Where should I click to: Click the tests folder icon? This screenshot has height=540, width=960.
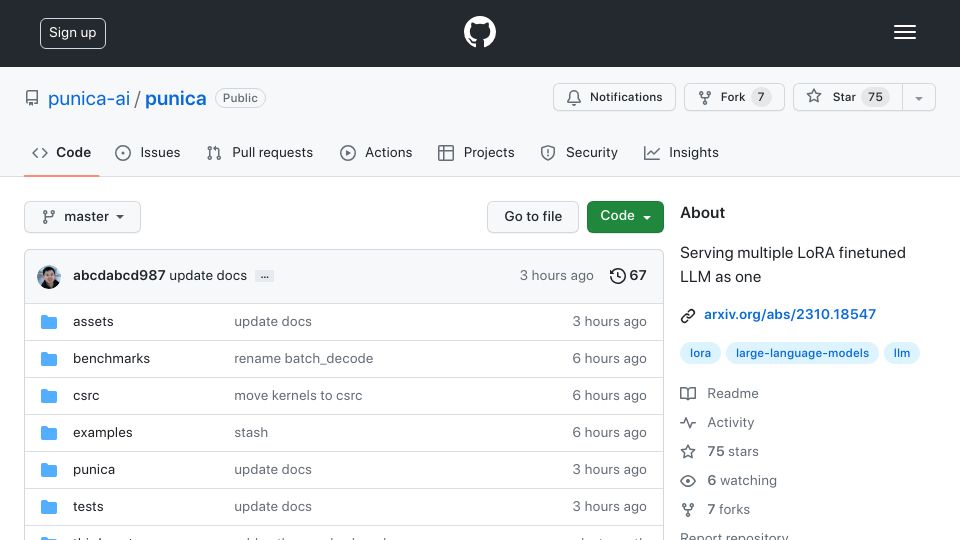click(49, 507)
